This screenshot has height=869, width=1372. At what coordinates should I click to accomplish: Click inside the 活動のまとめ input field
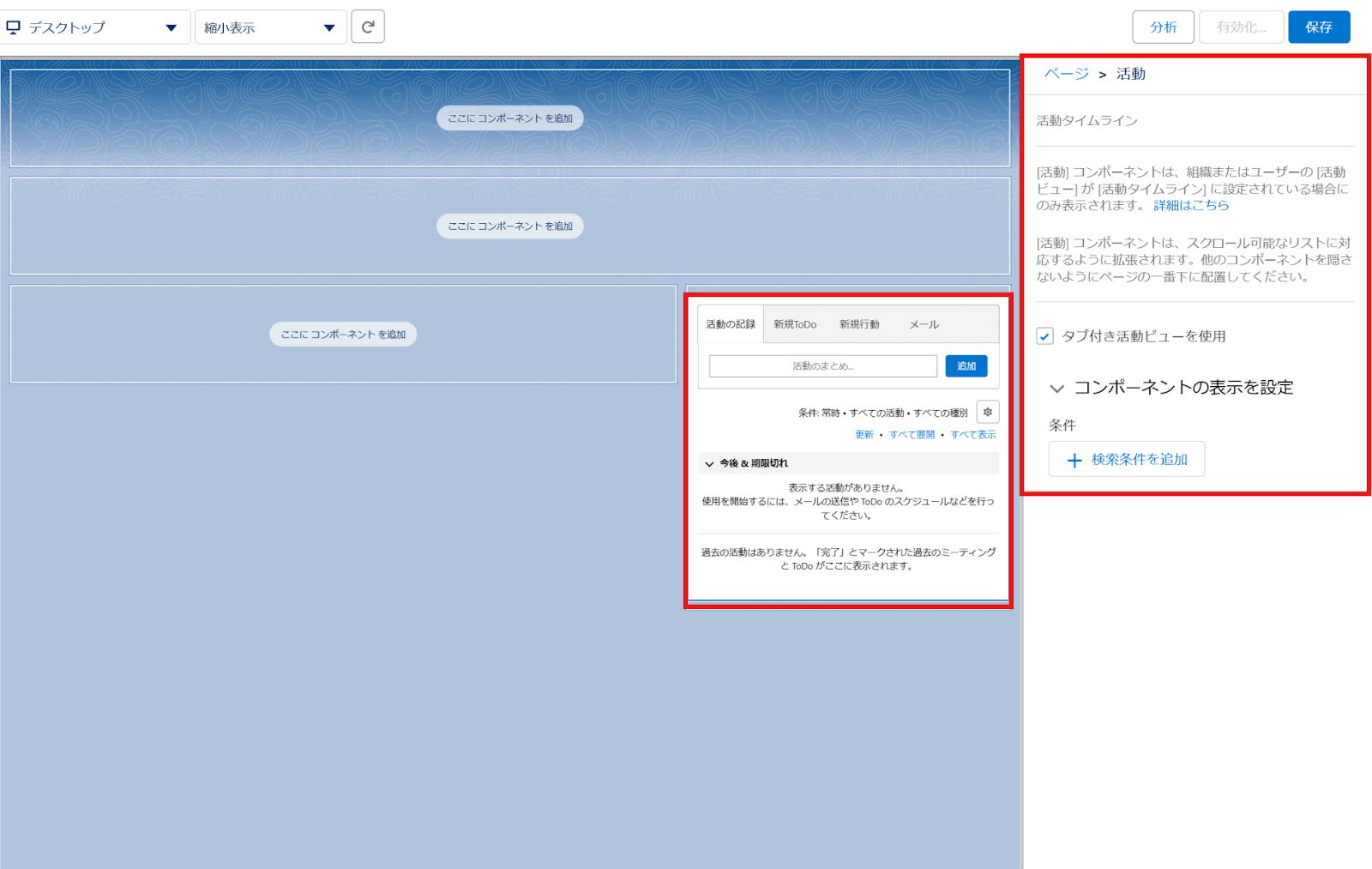click(821, 365)
